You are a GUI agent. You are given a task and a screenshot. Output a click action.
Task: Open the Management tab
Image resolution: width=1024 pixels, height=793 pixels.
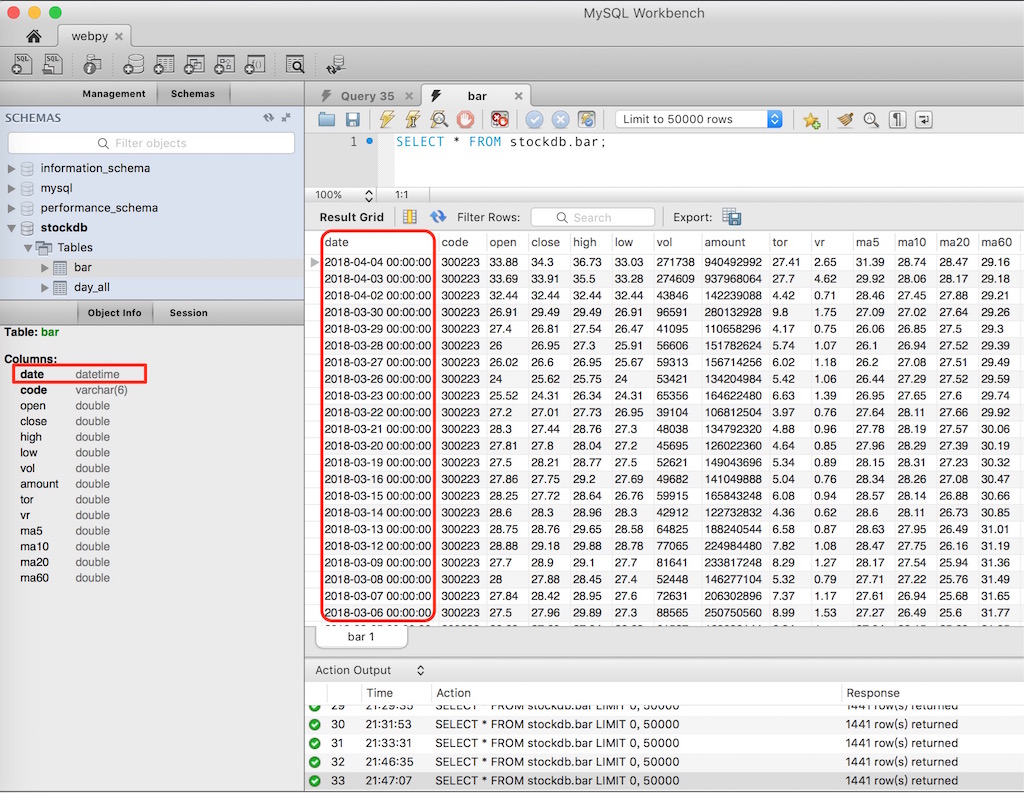(114, 93)
